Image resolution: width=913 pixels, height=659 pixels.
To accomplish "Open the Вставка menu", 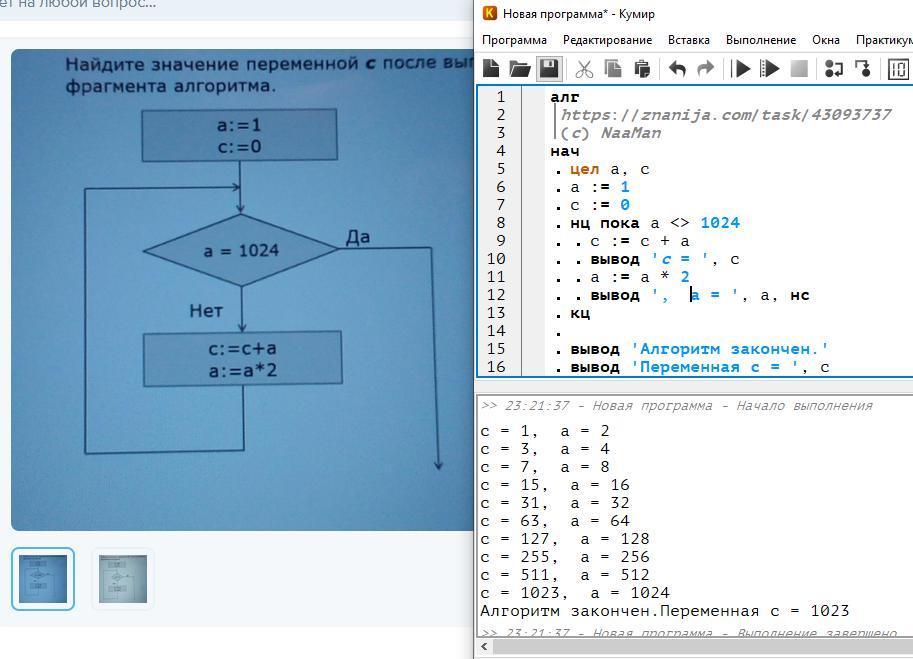I will [689, 40].
